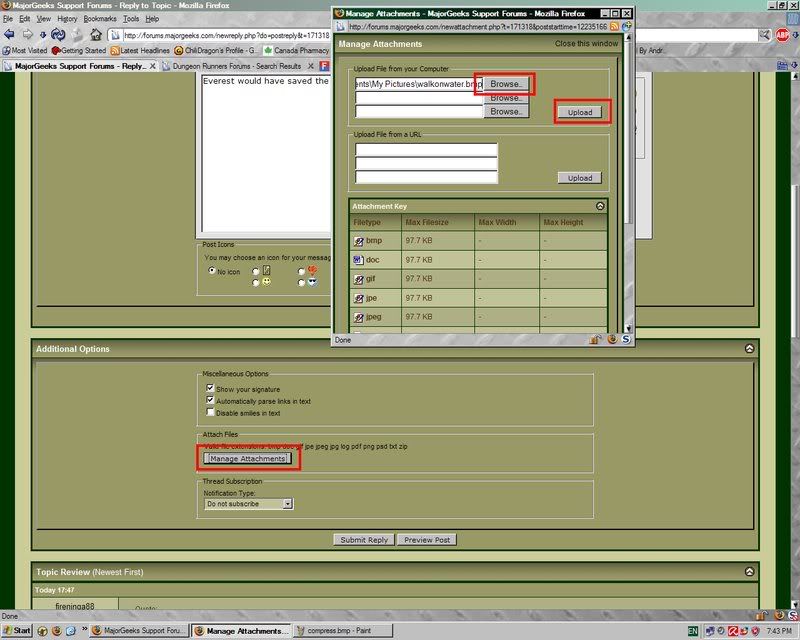Click Upload for file from URL

pyautogui.click(x=580, y=178)
